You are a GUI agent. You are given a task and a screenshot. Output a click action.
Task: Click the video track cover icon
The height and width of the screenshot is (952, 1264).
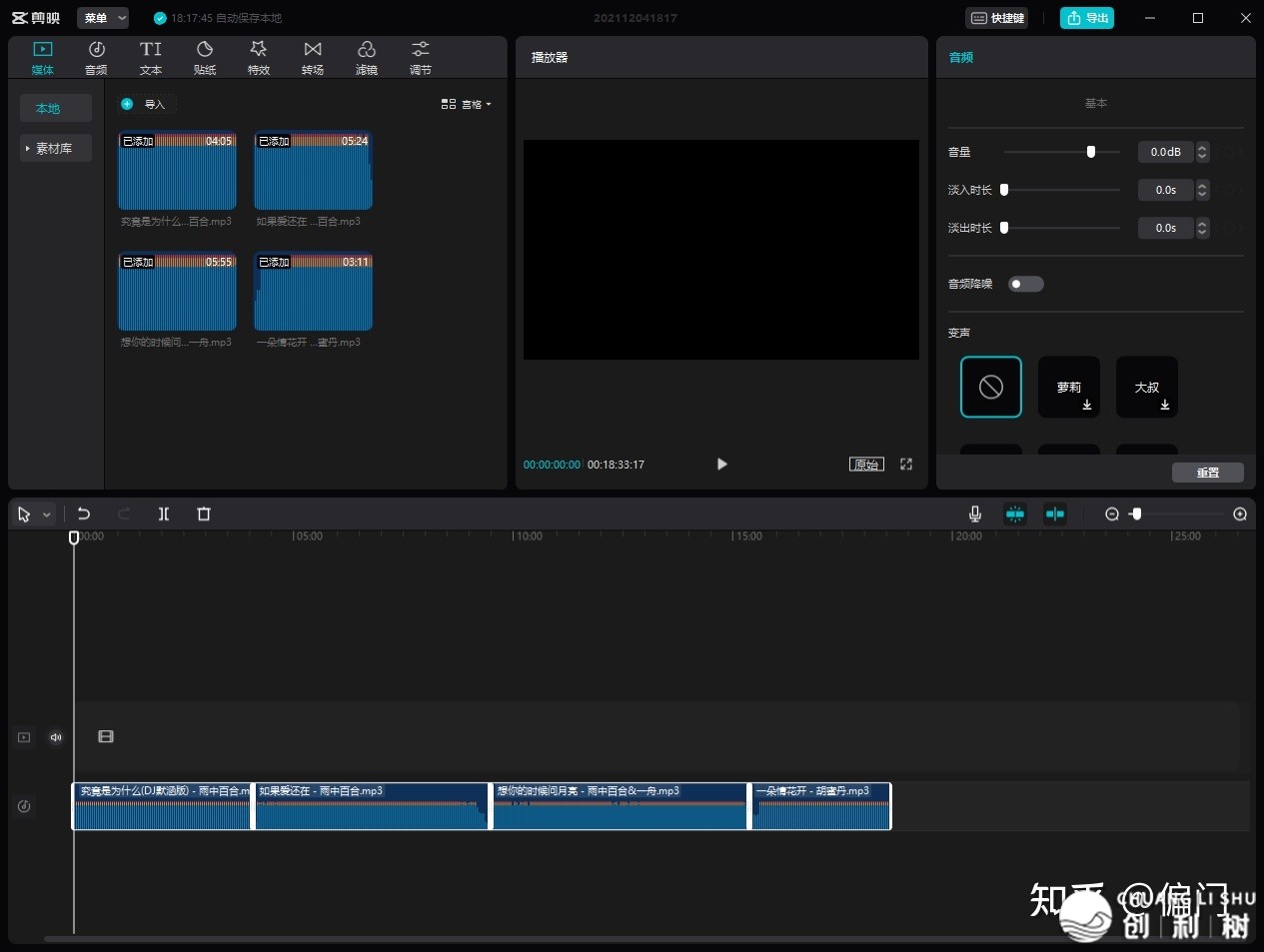pyautogui.click(x=24, y=737)
